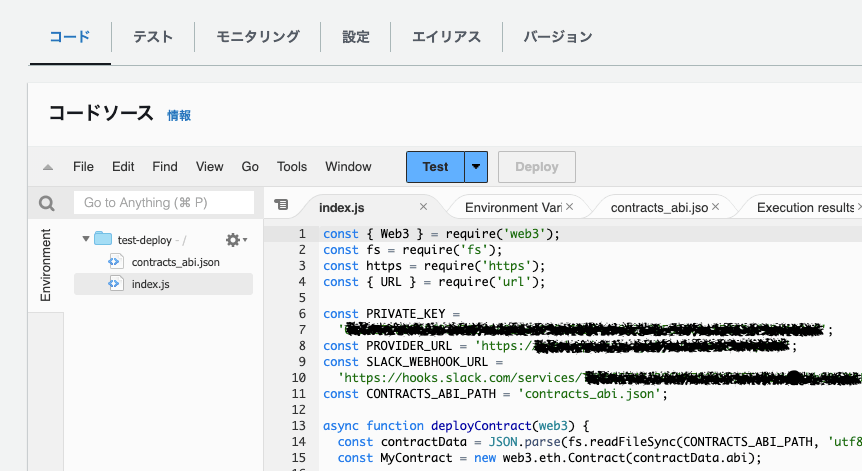Image resolution: width=862 pixels, height=471 pixels.
Task: Click the Deploy button
Action: pyautogui.click(x=537, y=167)
